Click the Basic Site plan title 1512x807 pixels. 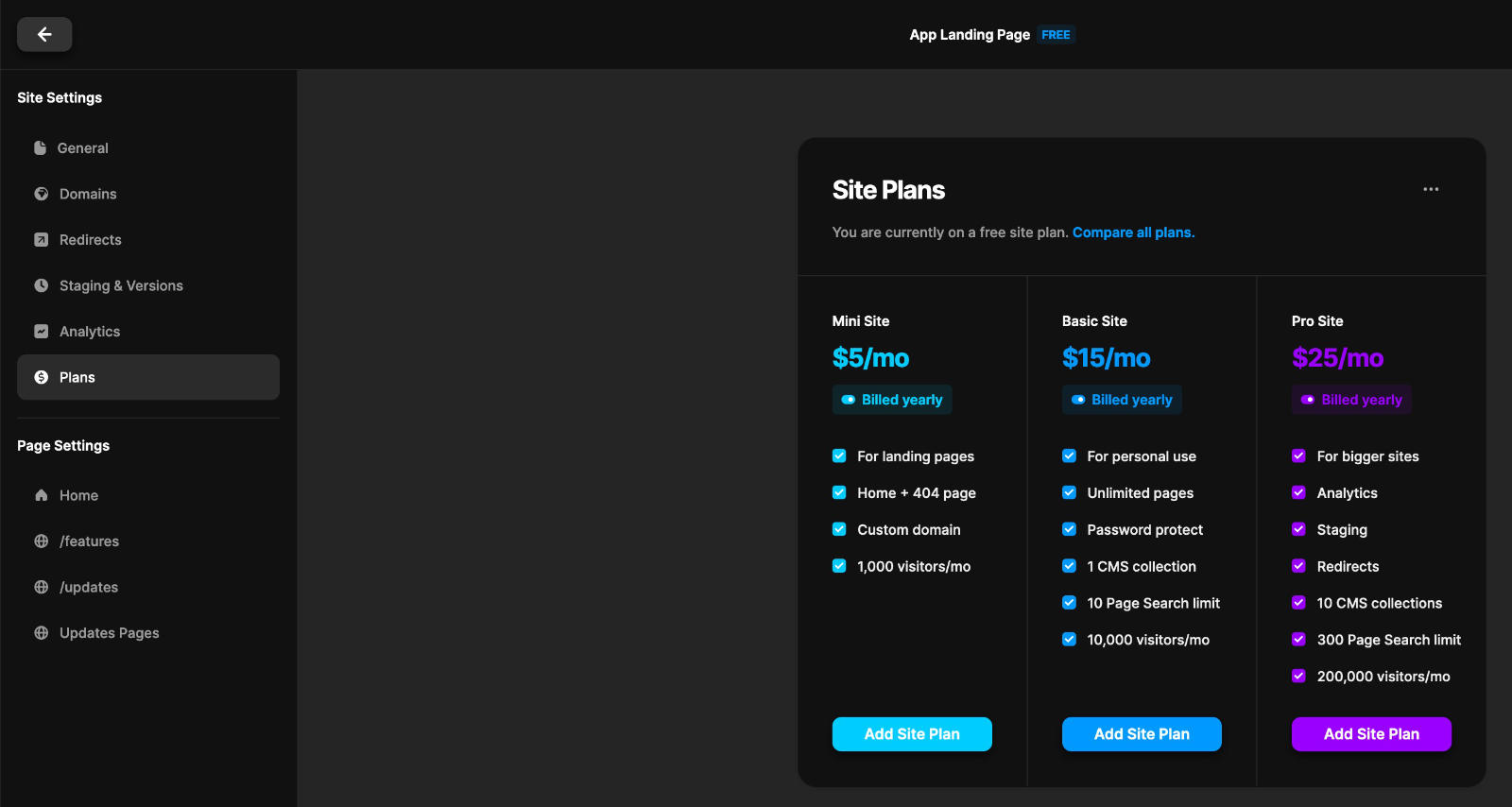(x=1094, y=321)
